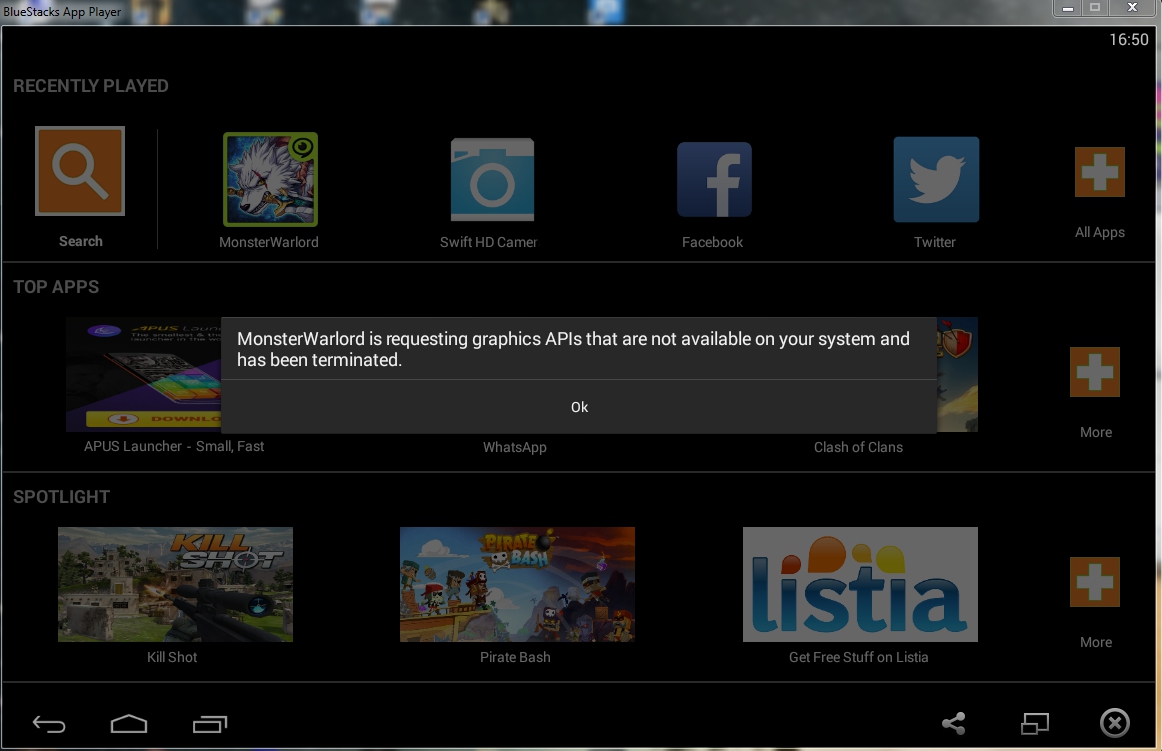Click the 'Pirate Bash' label

pos(515,657)
